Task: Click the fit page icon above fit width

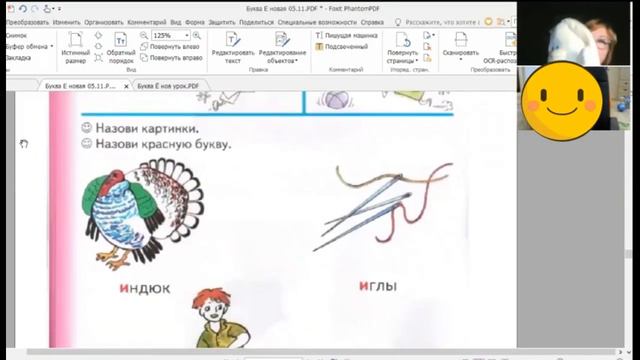Action: coord(98,36)
